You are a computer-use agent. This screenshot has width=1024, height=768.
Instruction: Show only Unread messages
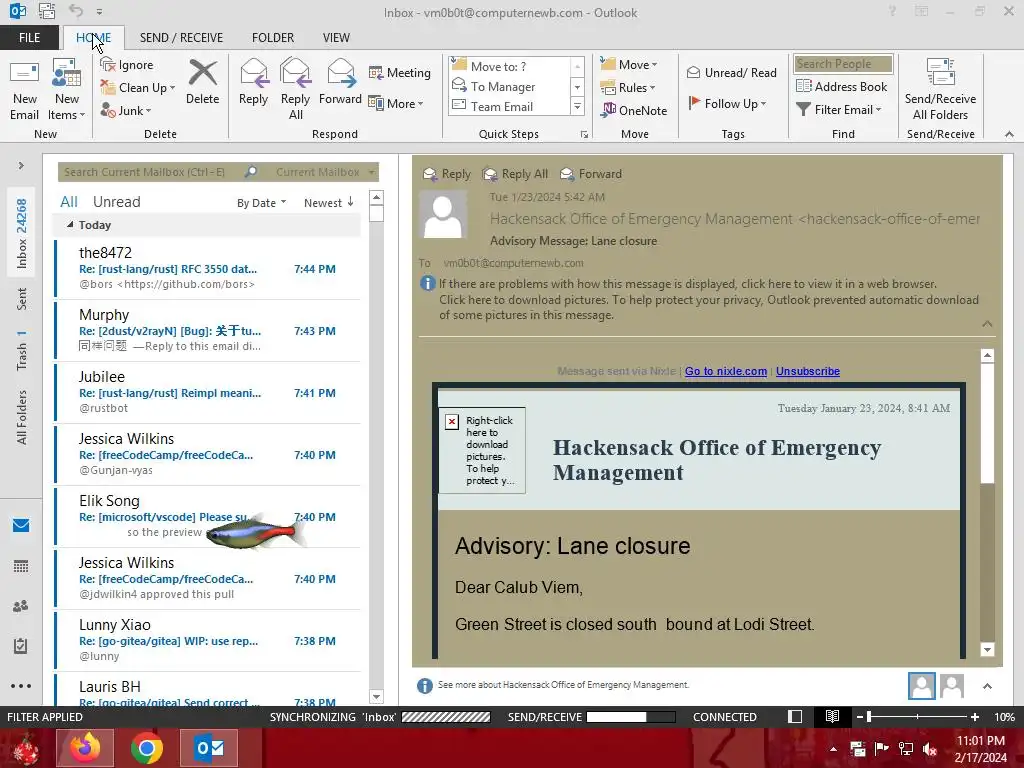point(116,202)
